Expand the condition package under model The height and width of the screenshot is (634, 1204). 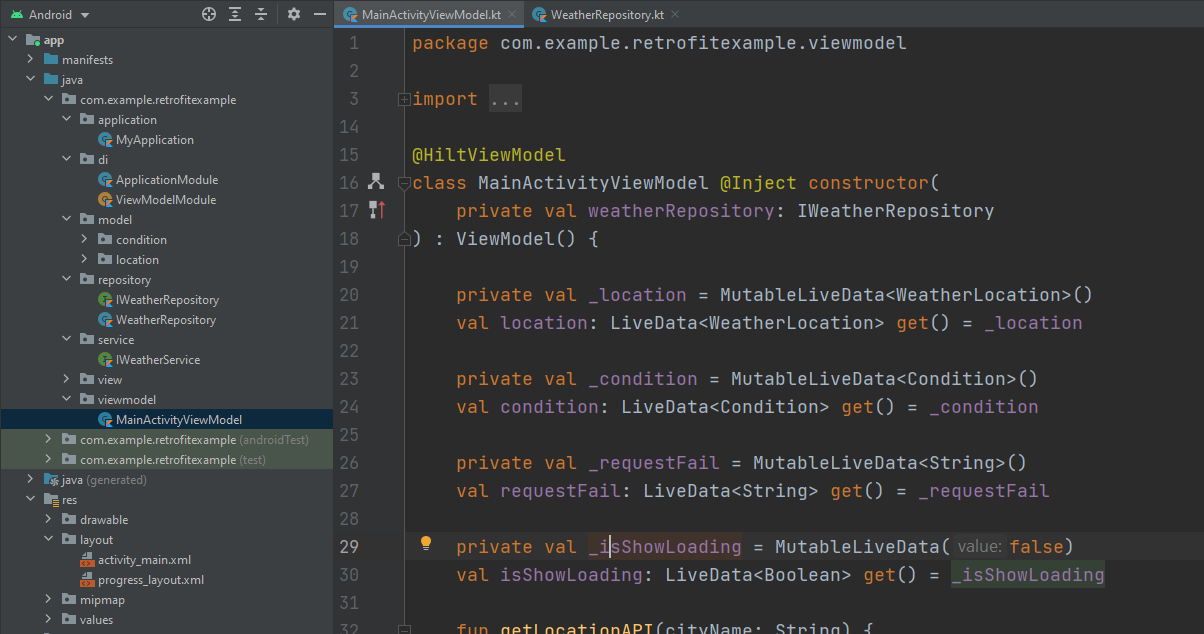tap(85, 240)
